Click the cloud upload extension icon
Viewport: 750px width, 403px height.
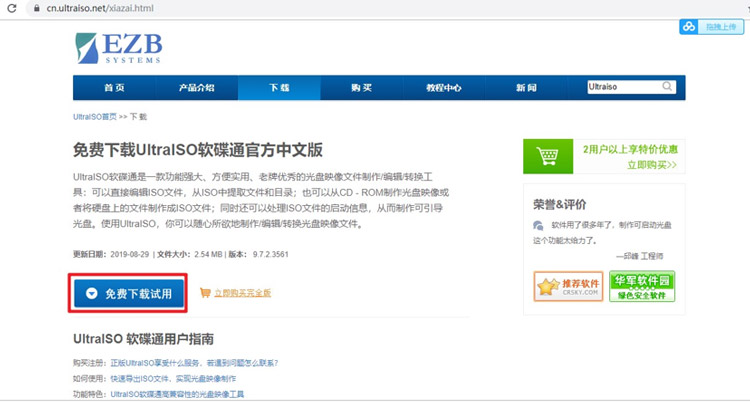click(689, 27)
